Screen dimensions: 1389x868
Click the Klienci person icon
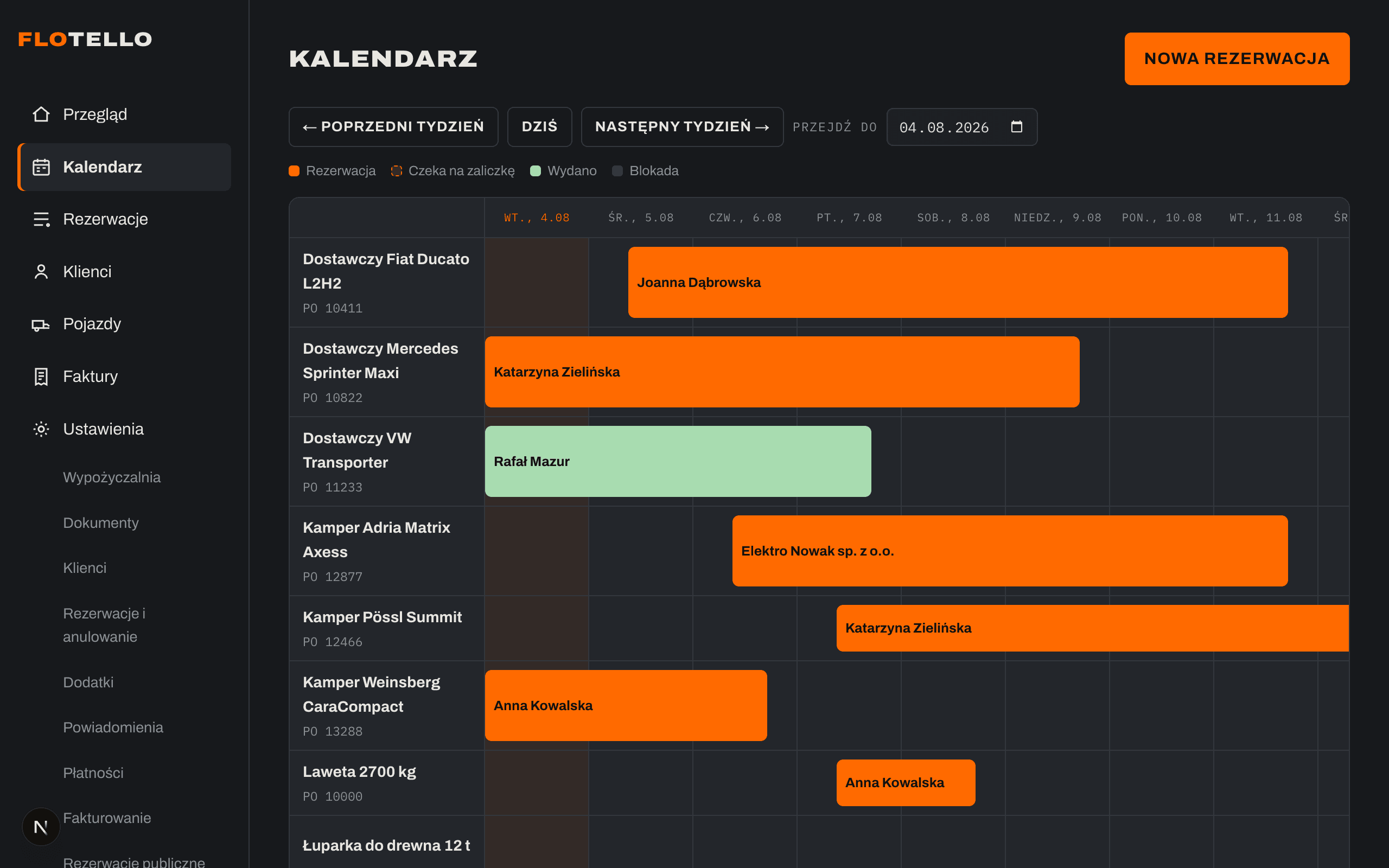pyautogui.click(x=41, y=272)
